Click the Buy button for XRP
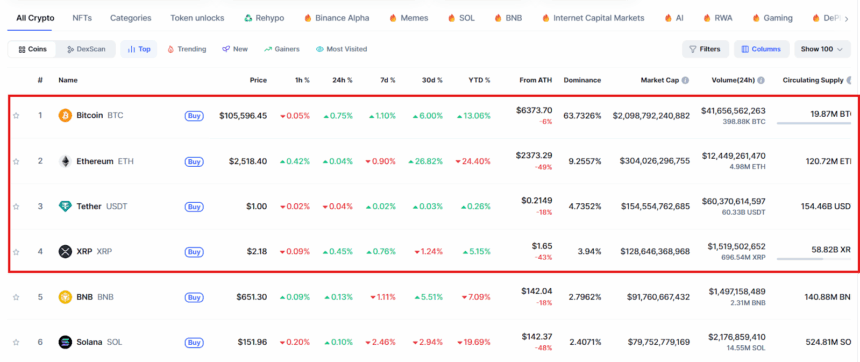860x362 pixels. point(194,252)
